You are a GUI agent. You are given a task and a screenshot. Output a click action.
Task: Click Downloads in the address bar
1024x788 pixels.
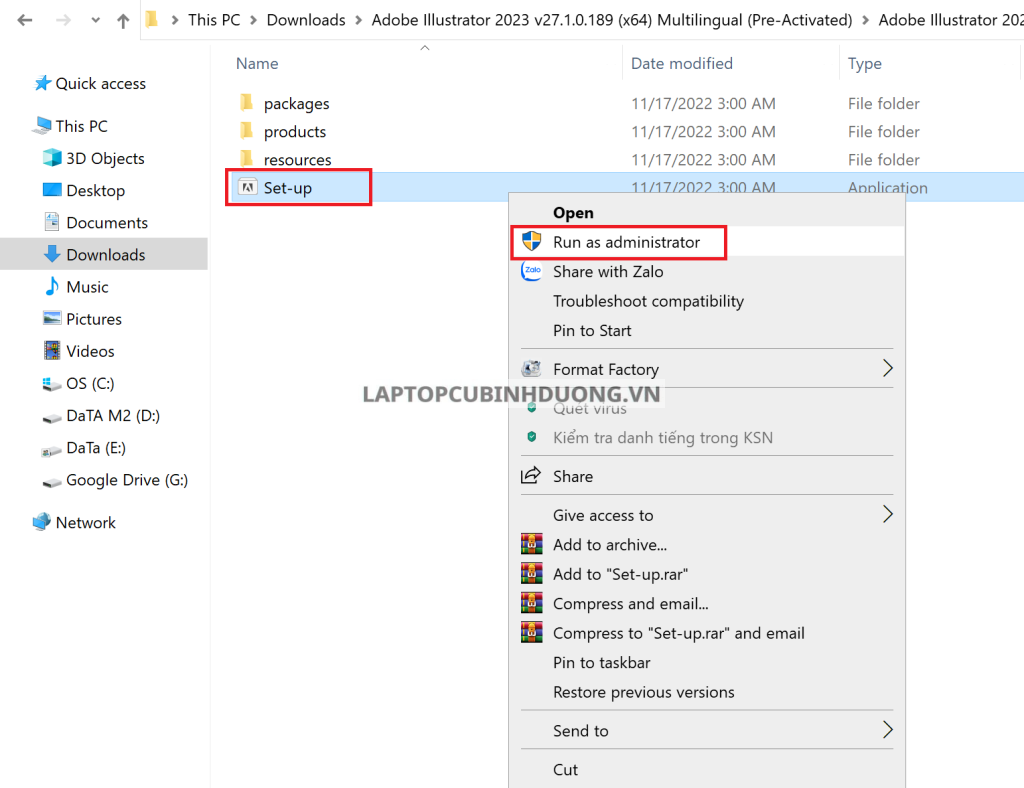click(x=306, y=20)
